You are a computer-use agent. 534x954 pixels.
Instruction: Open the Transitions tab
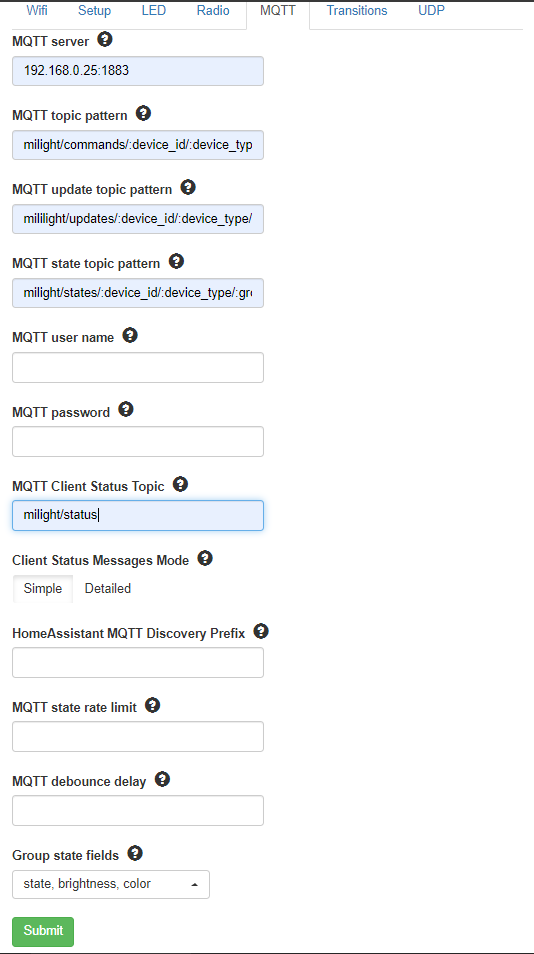[x=357, y=11]
